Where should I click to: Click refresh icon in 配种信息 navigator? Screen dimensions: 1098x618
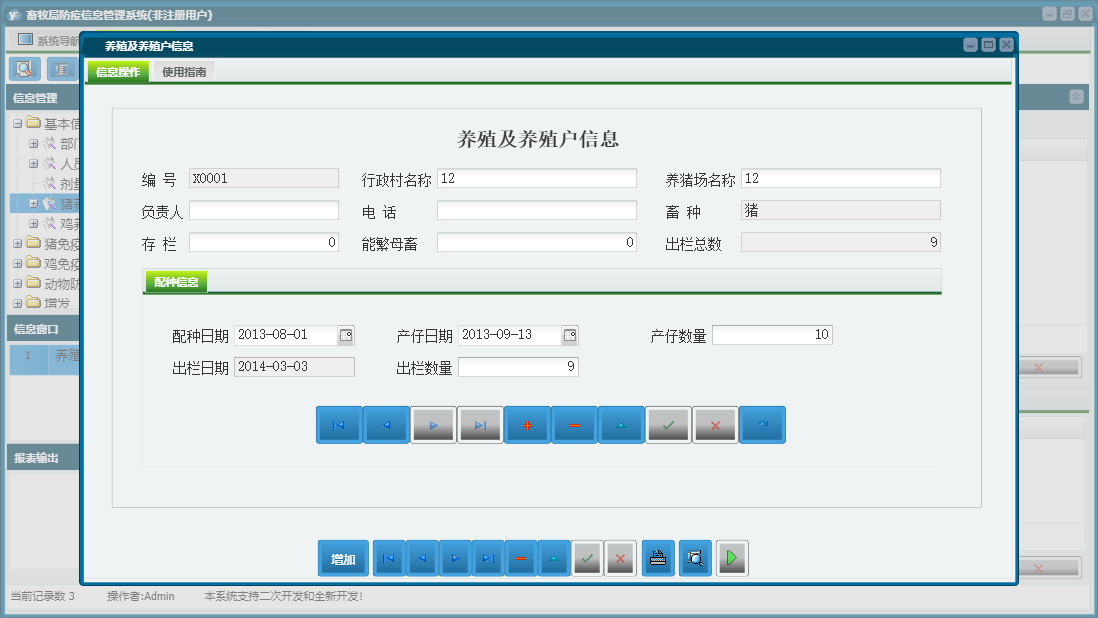tap(762, 425)
